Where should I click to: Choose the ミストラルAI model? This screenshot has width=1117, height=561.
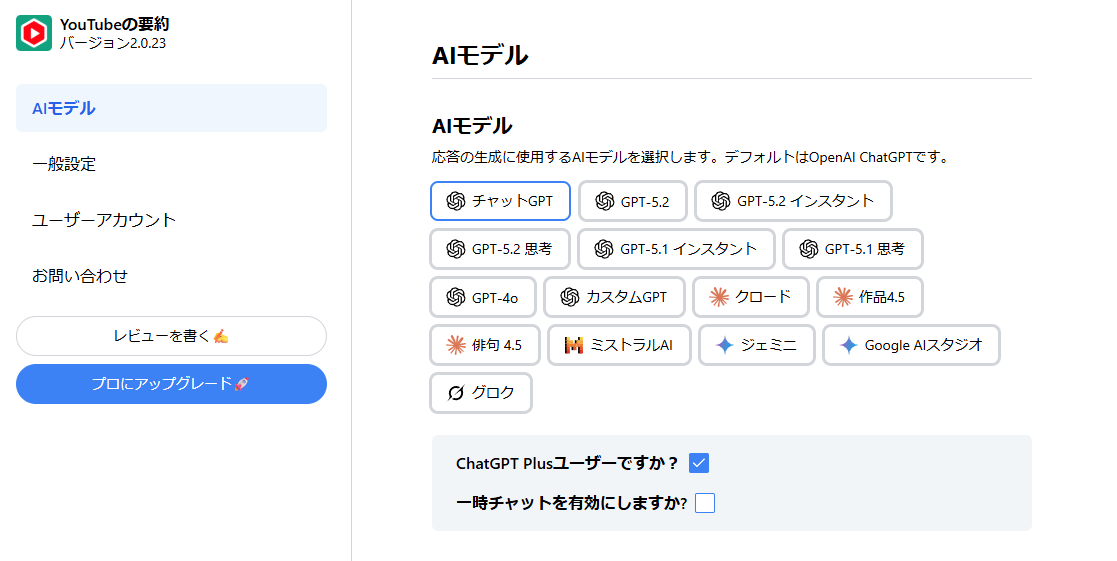[x=619, y=345]
